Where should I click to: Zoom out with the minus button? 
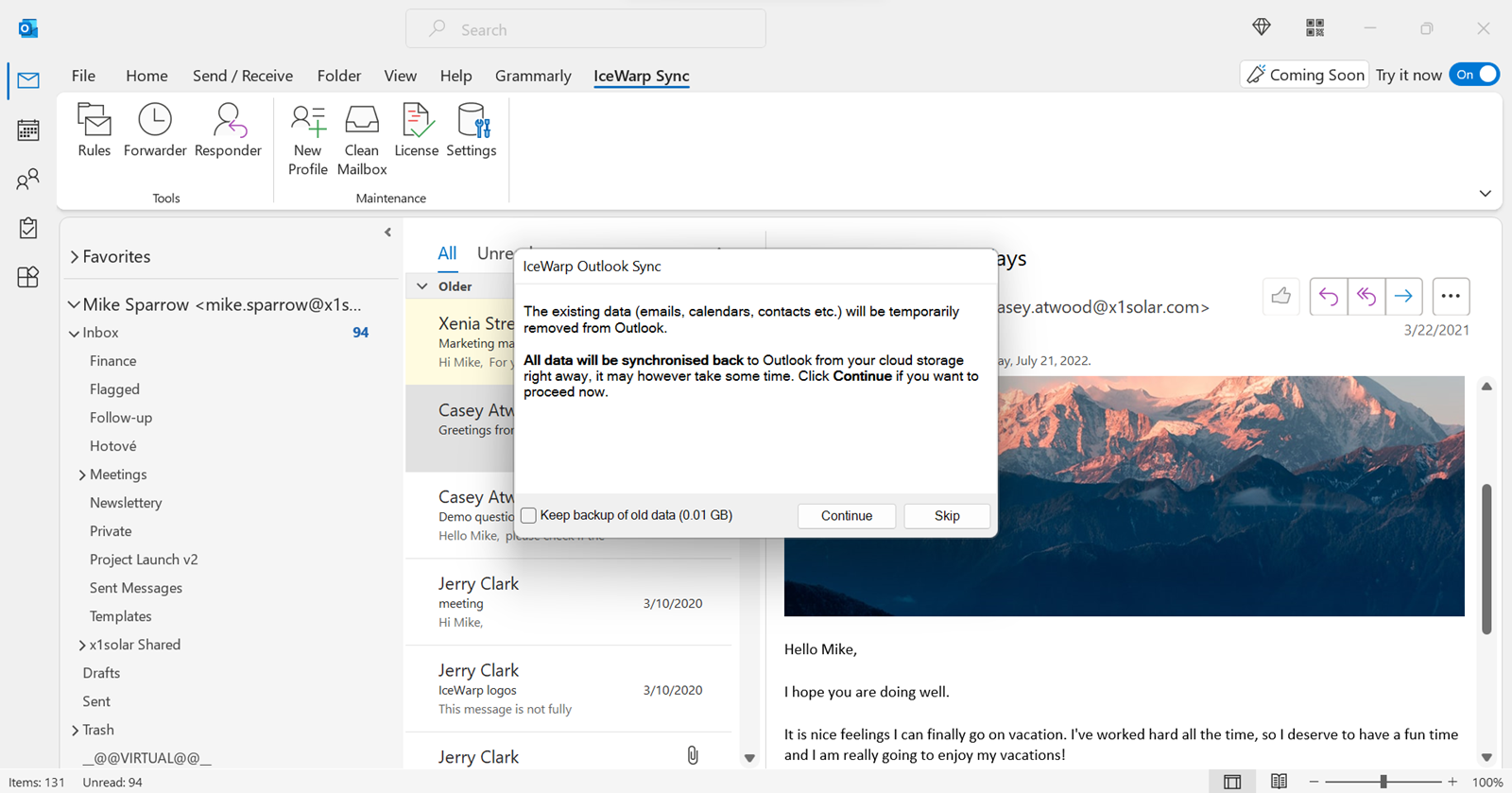pyautogui.click(x=1314, y=782)
